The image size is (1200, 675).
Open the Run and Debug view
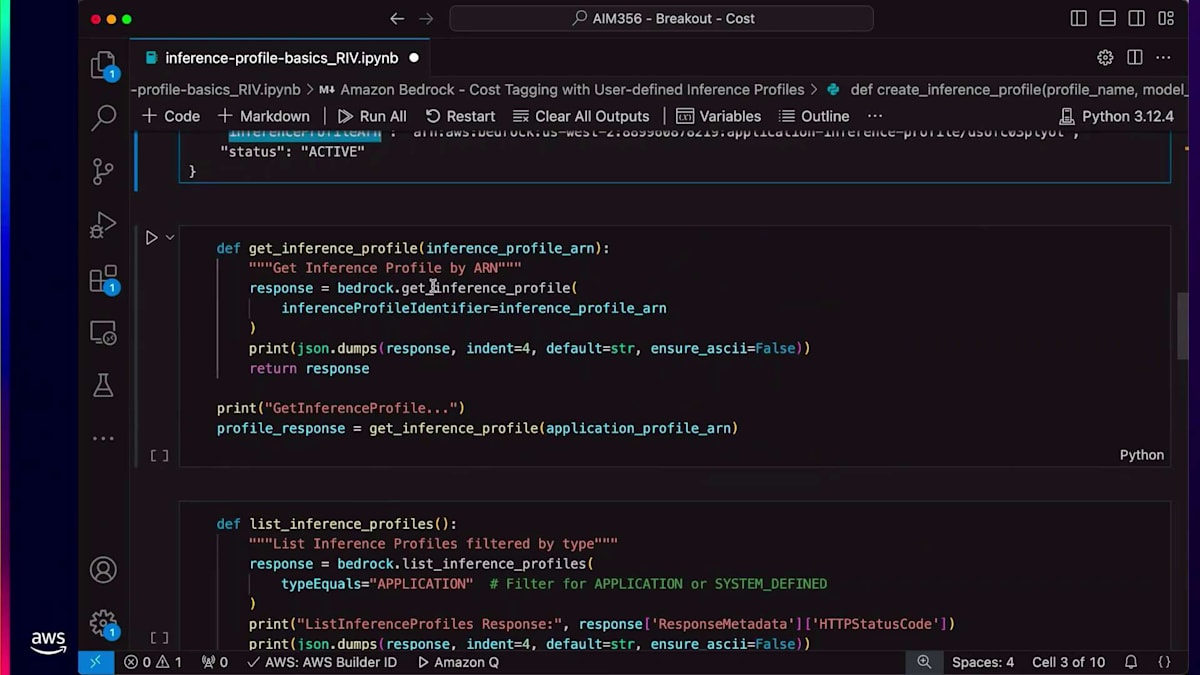[x=104, y=225]
